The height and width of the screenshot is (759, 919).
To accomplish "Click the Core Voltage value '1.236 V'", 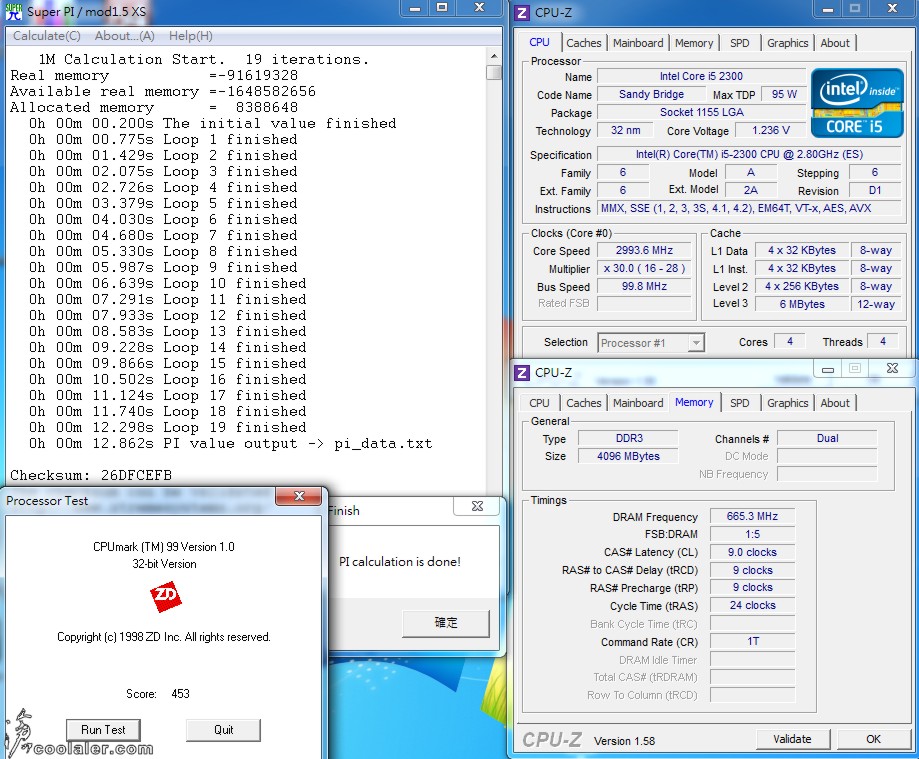I will pos(771,130).
